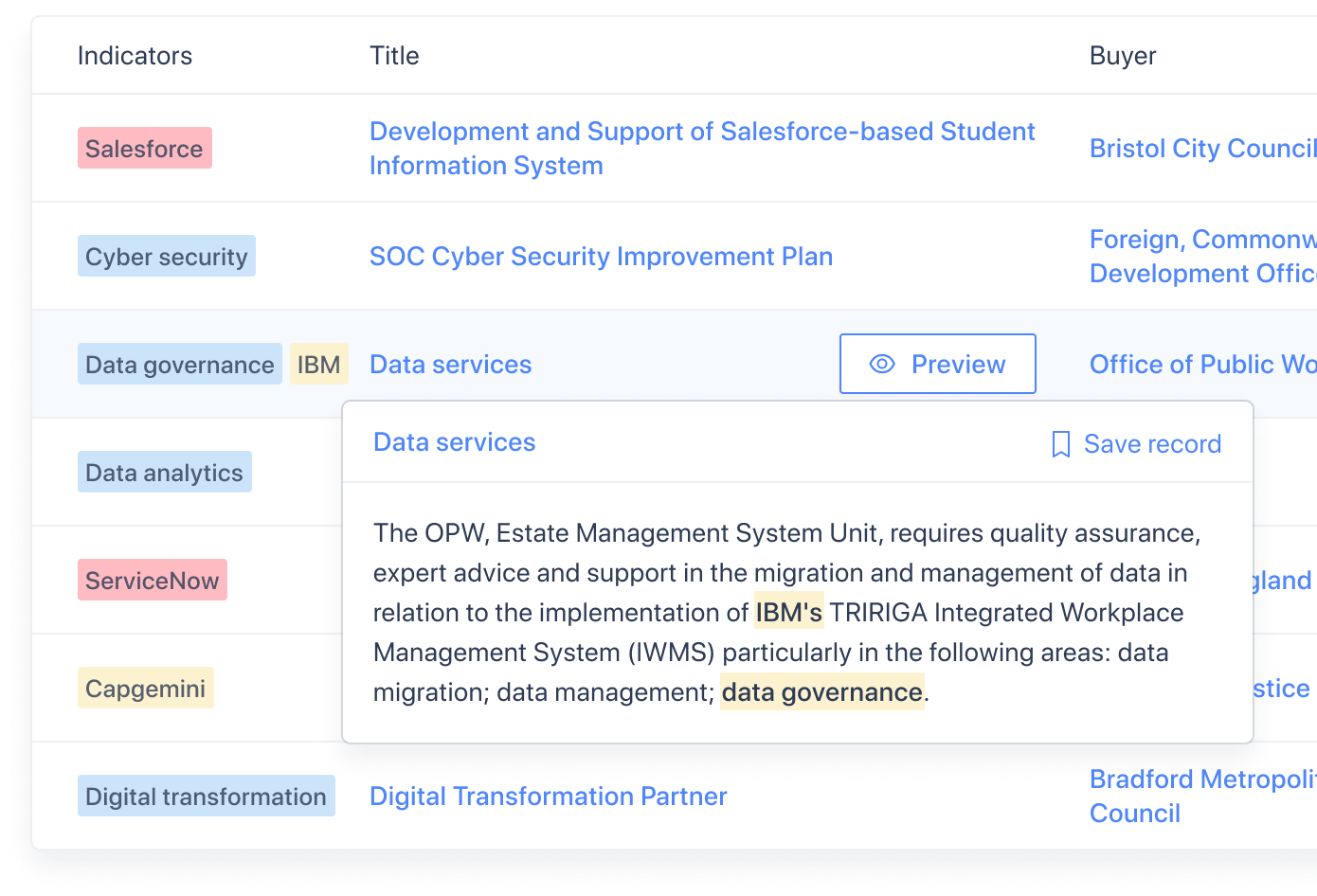This screenshot has height=896, width=1317.
Task: Open the Data services row title
Action: (x=450, y=364)
